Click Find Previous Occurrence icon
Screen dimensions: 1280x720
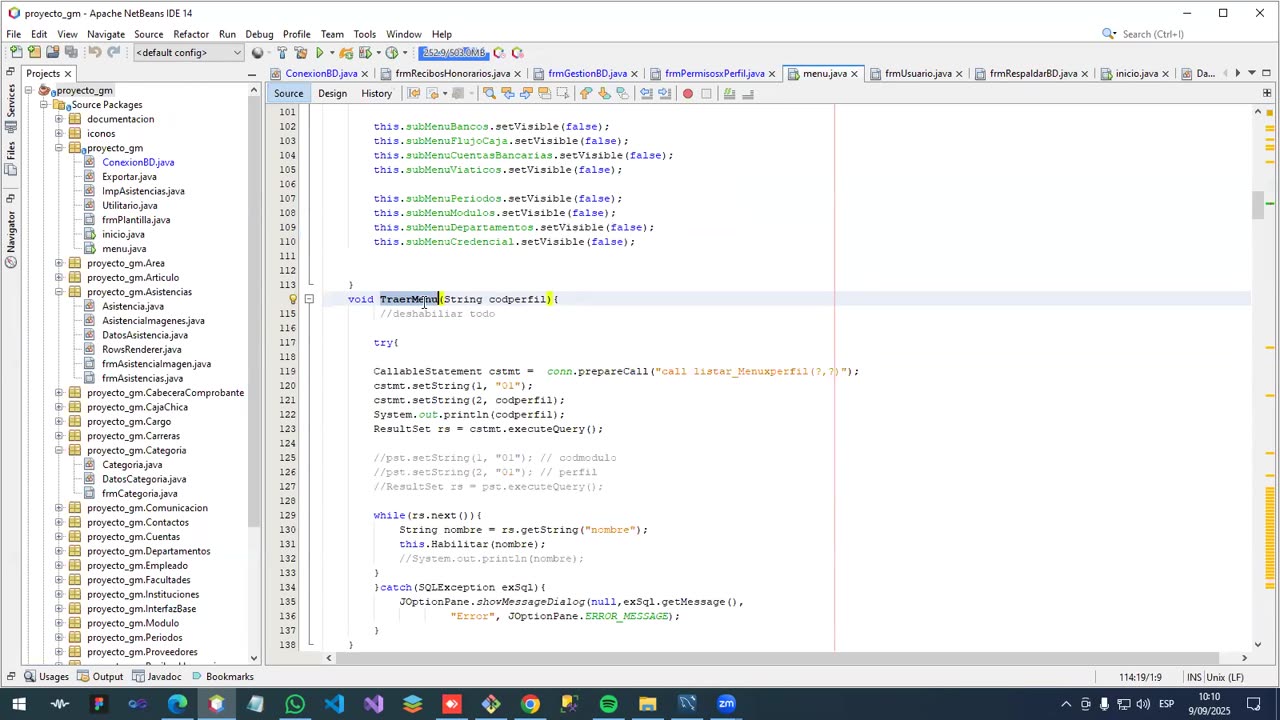(508, 93)
